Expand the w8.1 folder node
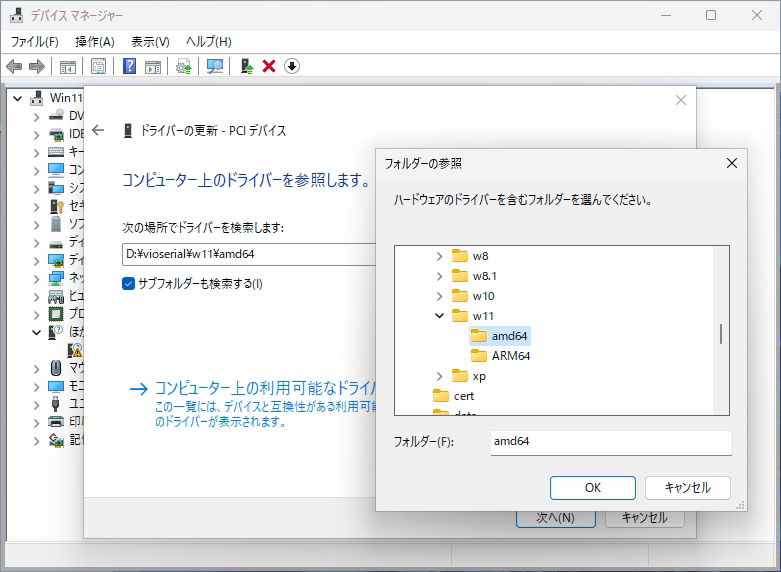 point(439,276)
